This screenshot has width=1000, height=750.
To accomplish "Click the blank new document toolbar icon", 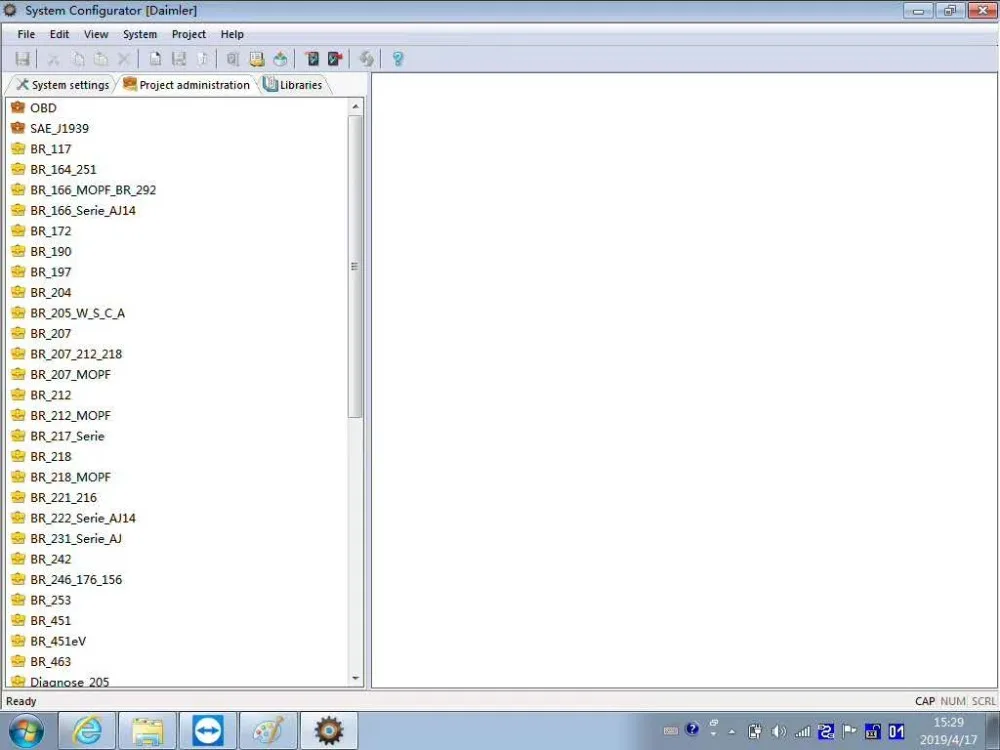I will pyautogui.click(x=155, y=59).
